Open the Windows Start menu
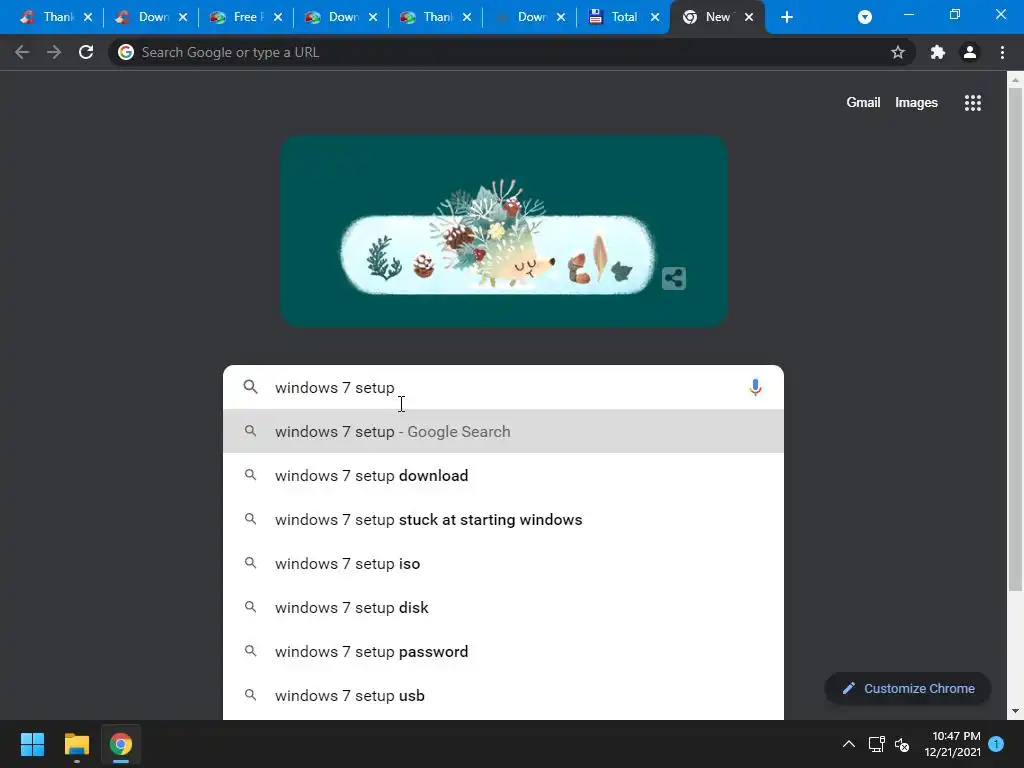Image resolution: width=1024 pixels, height=768 pixels. [x=32, y=744]
